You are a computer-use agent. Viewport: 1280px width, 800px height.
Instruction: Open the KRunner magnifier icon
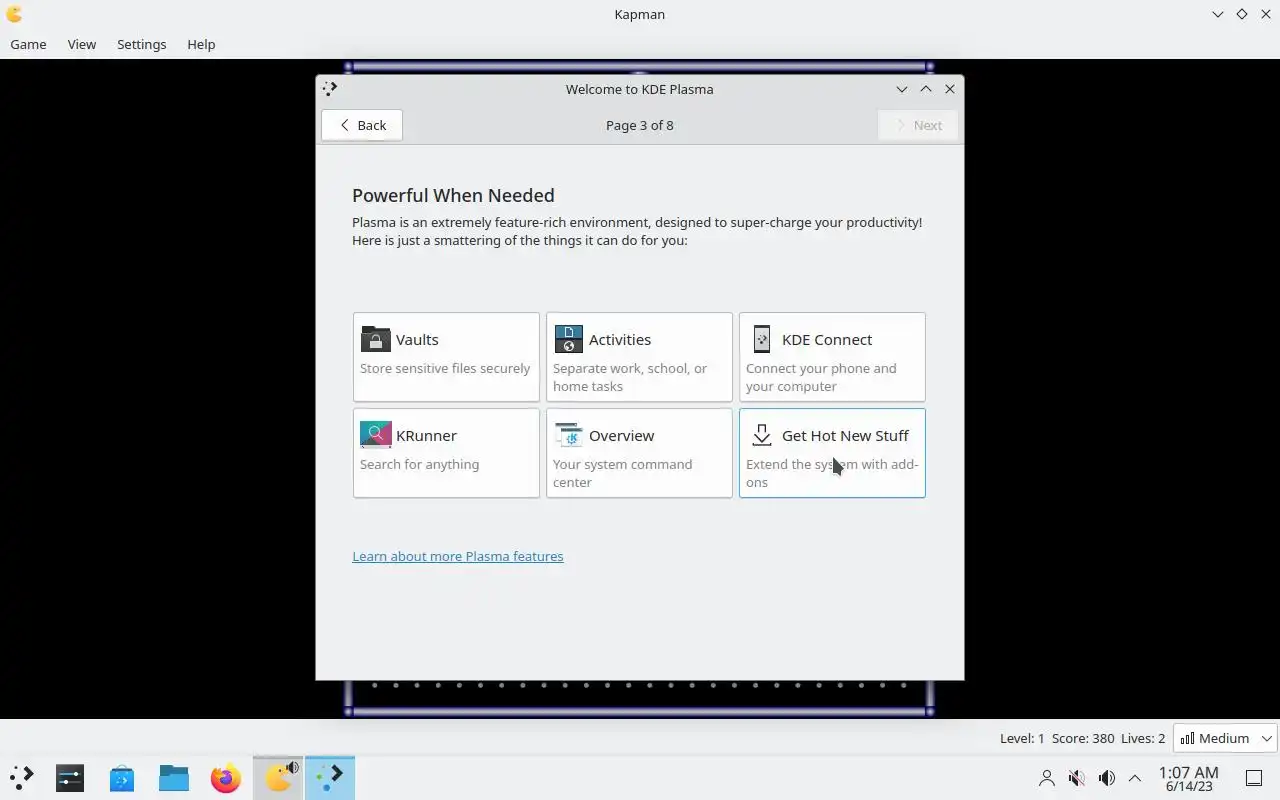pyautogui.click(x=375, y=435)
